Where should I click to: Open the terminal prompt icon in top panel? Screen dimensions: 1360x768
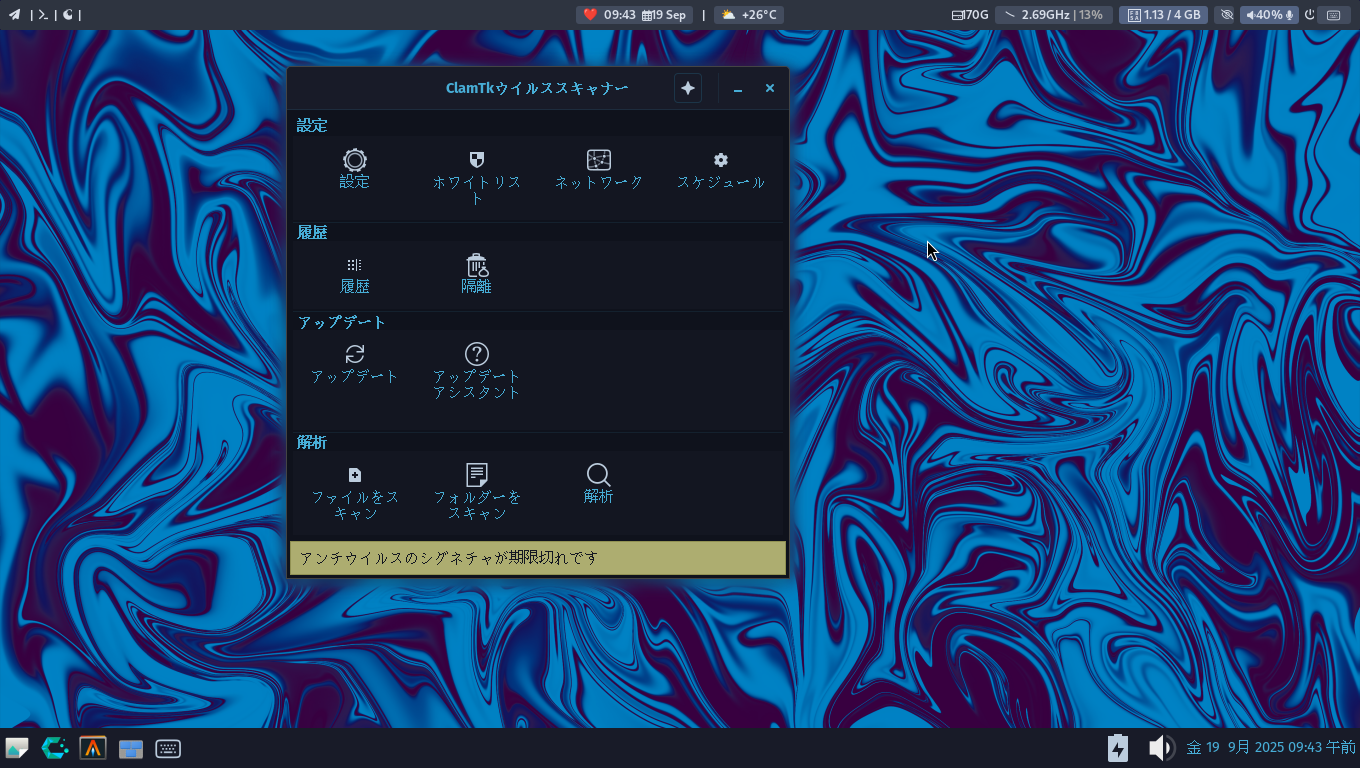(43, 15)
